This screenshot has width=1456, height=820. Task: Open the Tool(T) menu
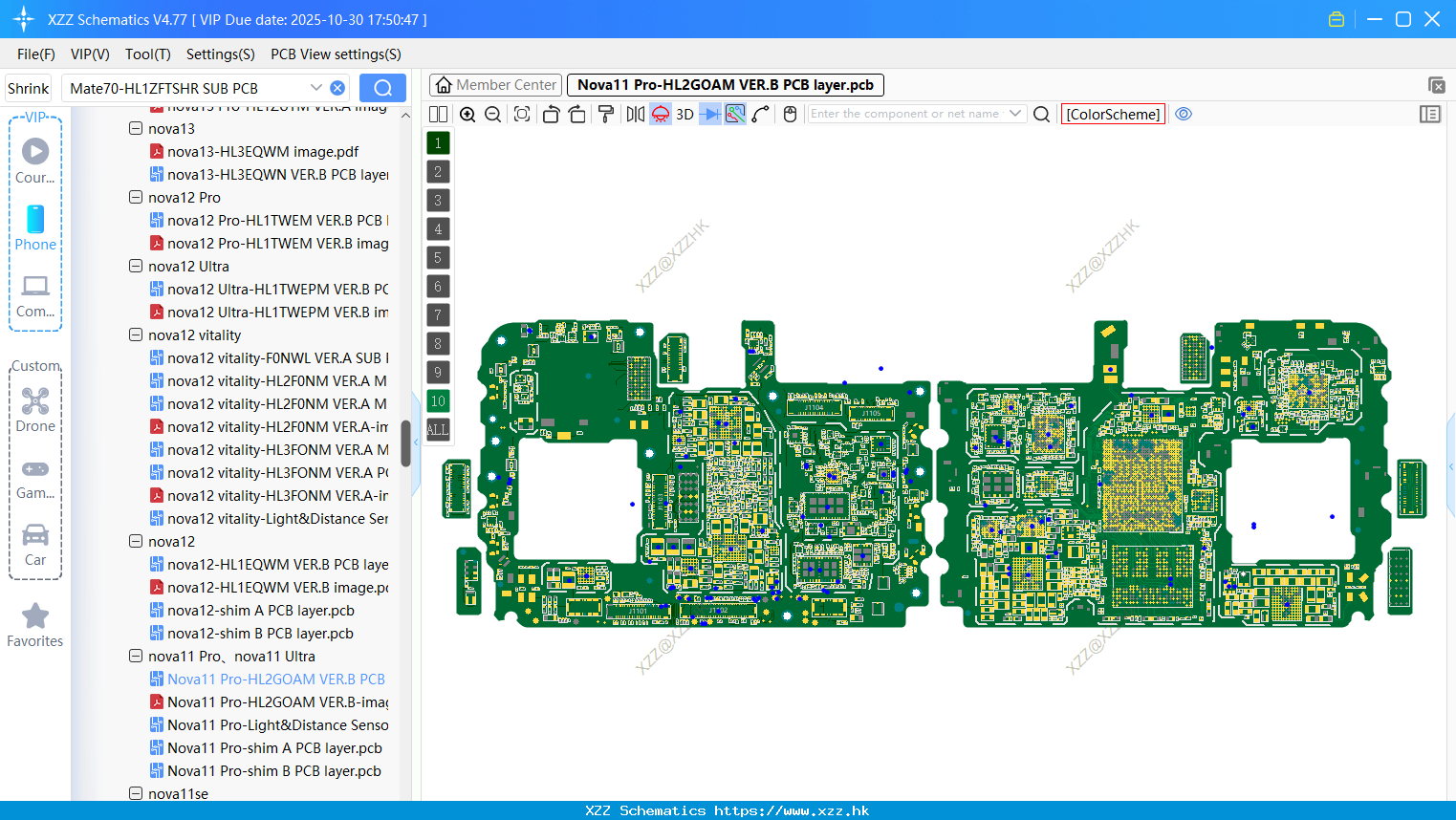coord(148,54)
